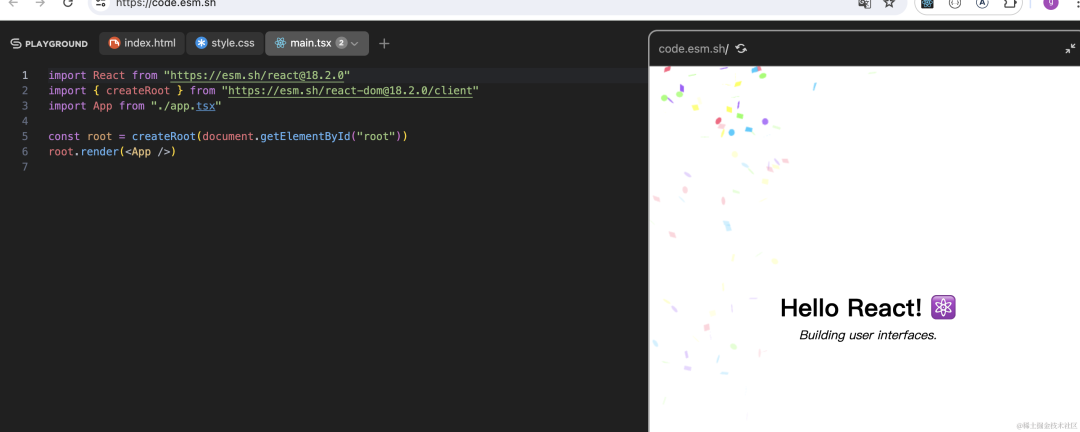Click { createRoot } import on line 2

(138, 90)
